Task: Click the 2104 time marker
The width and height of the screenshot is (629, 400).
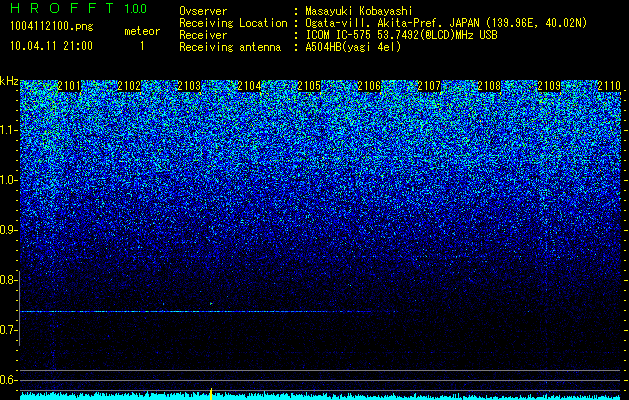Action: click(249, 86)
